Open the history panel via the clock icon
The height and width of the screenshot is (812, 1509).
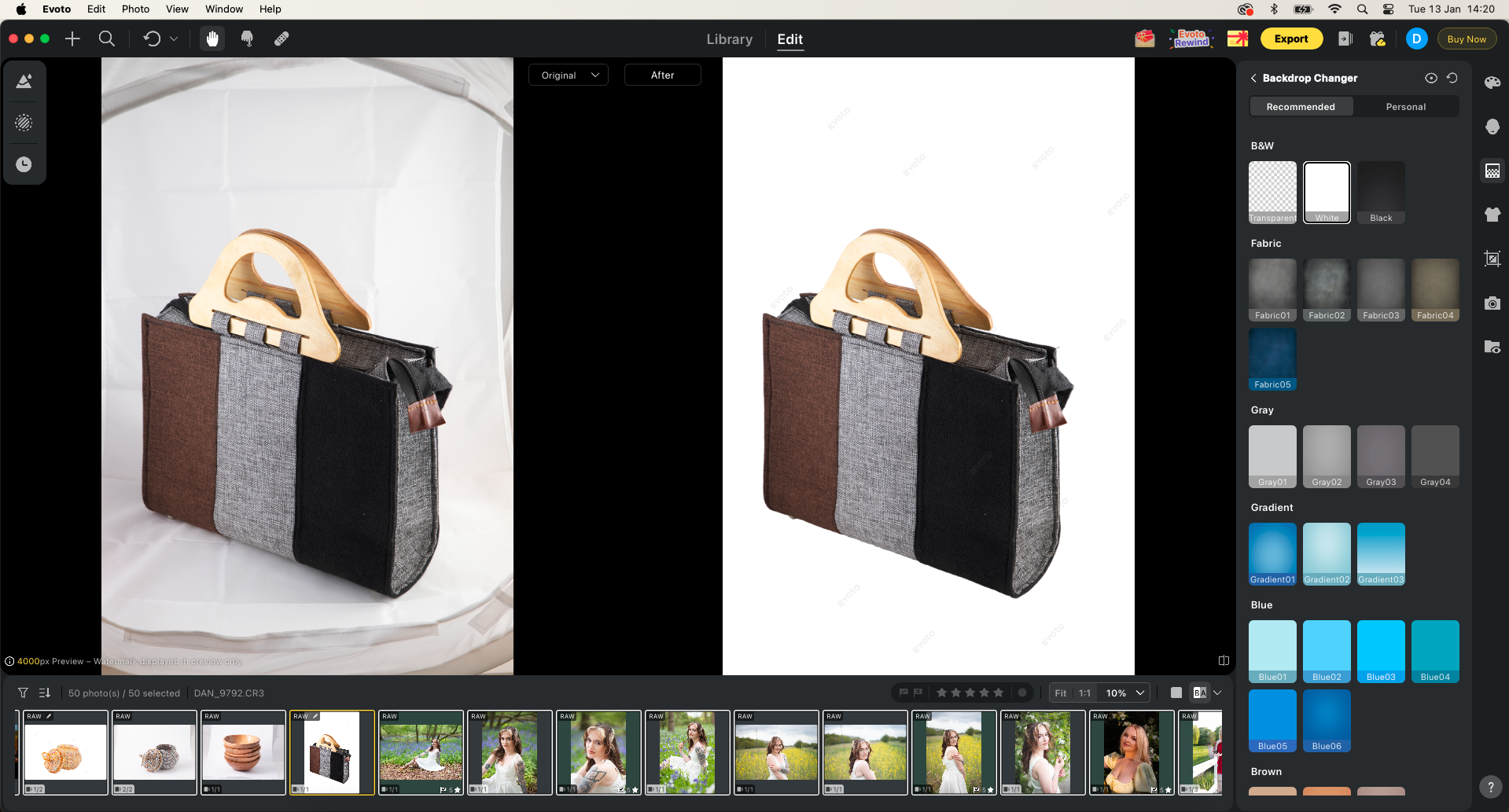[x=24, y=164]
